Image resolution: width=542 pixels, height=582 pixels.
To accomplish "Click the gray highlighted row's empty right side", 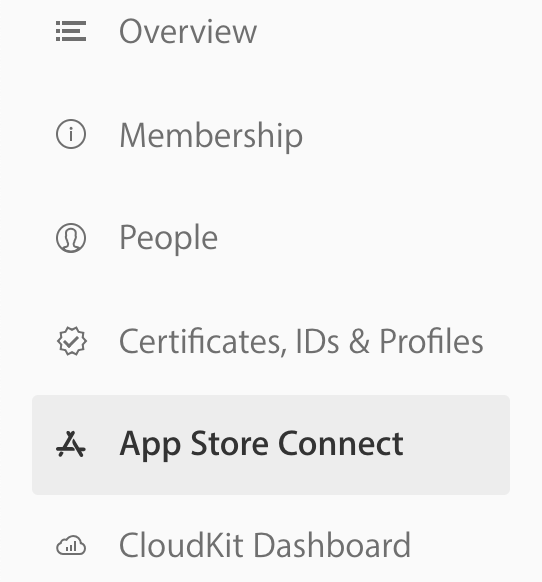I will coord(457,445).
